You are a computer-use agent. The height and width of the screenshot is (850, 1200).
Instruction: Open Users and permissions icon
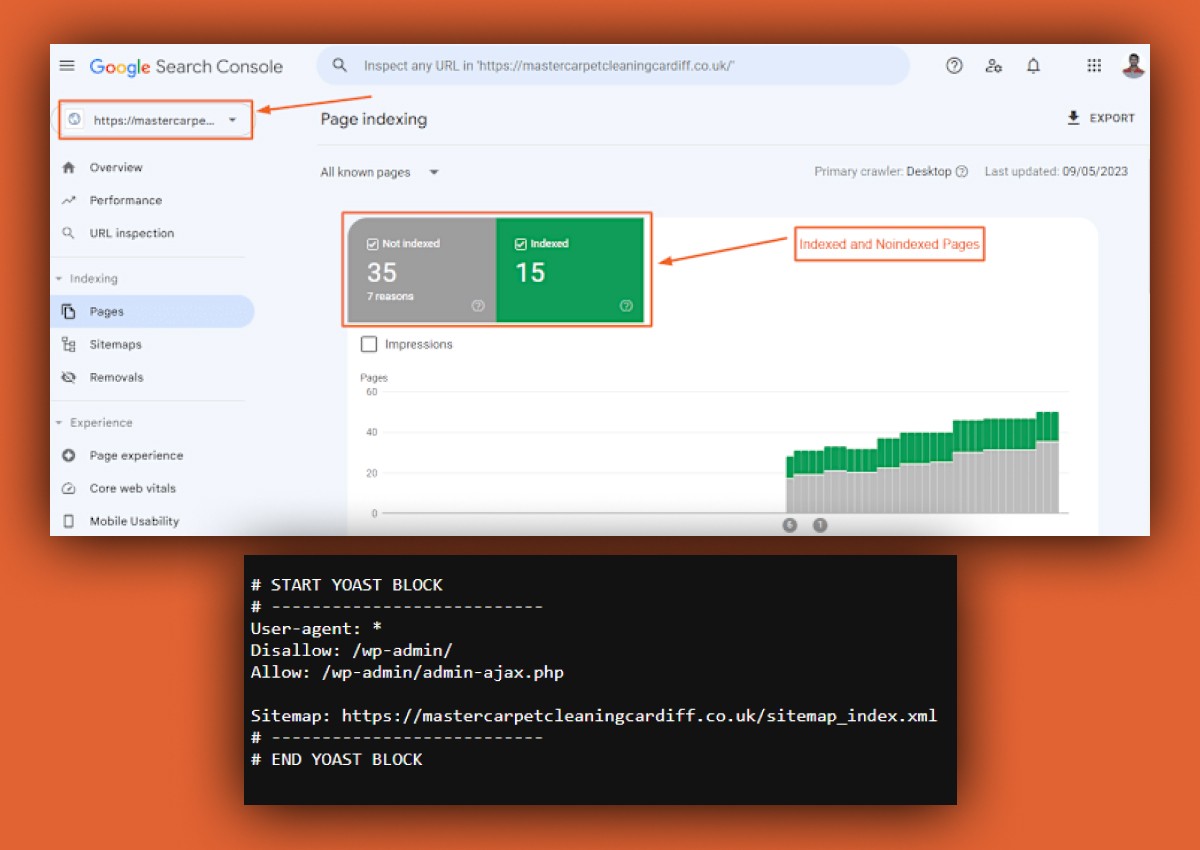[x=993, y=66]
